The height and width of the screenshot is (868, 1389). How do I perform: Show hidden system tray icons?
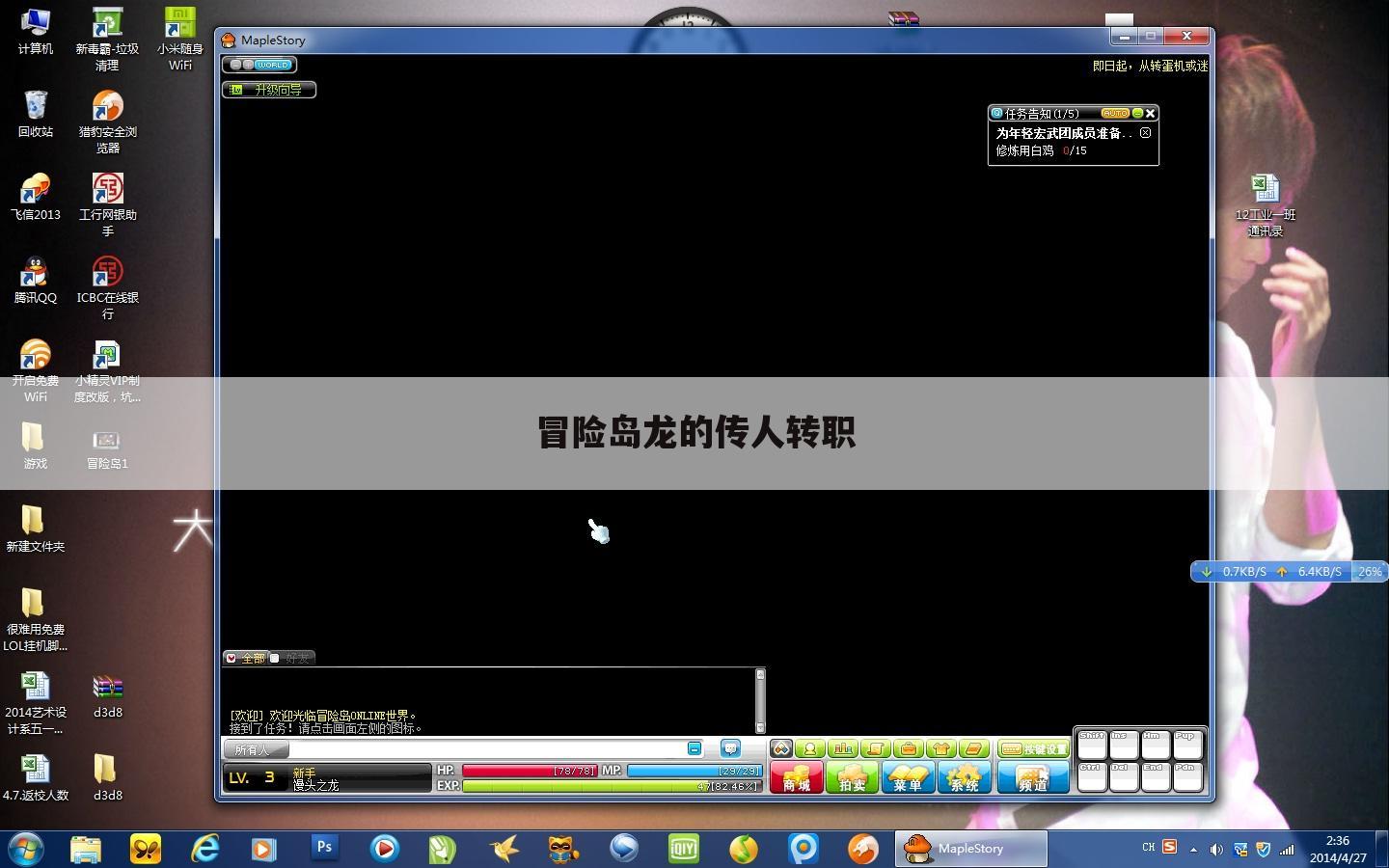(1193, 850)
